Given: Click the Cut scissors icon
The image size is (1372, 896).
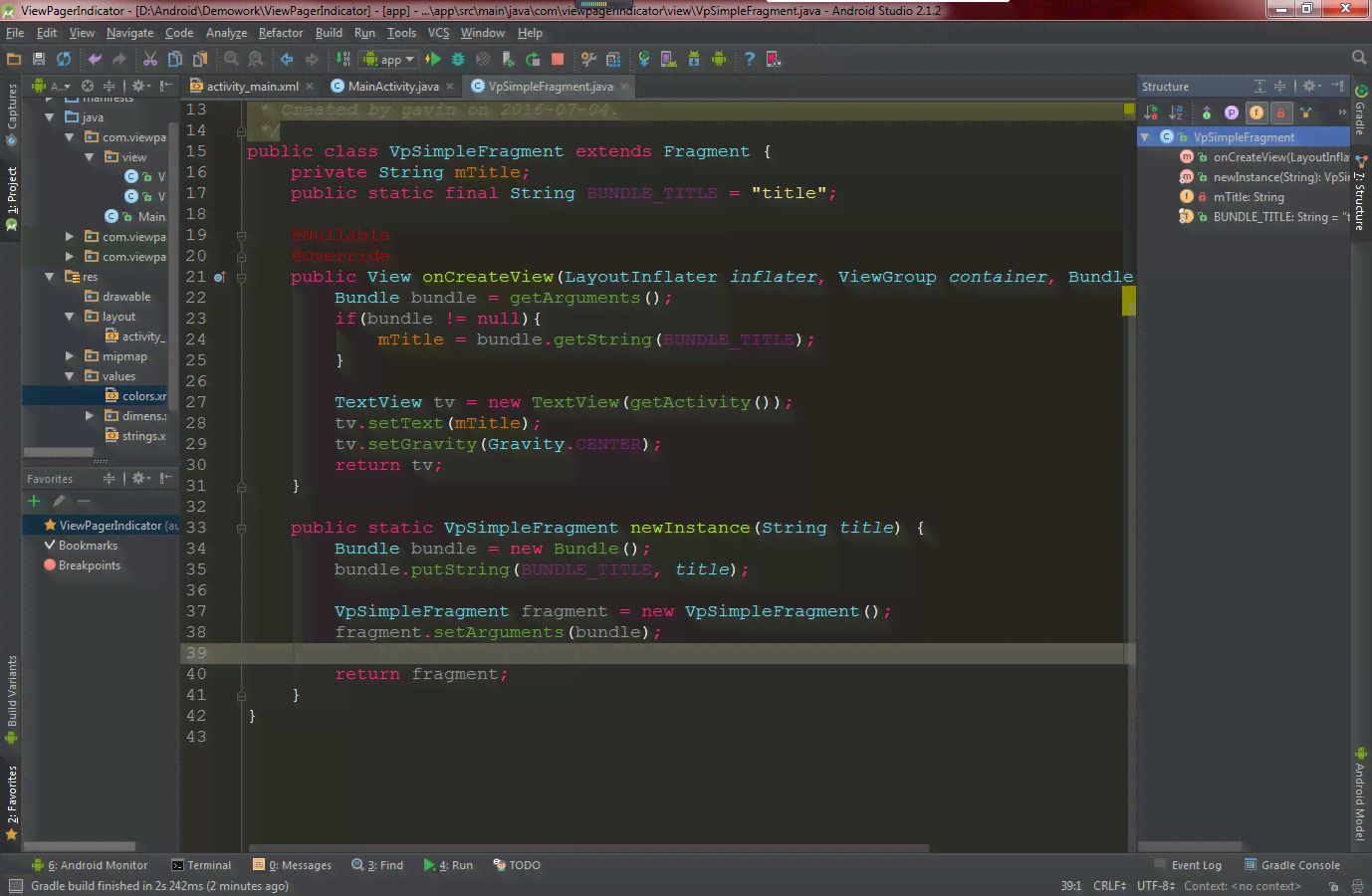Looking at the screenshot, I should coord(150,60).
